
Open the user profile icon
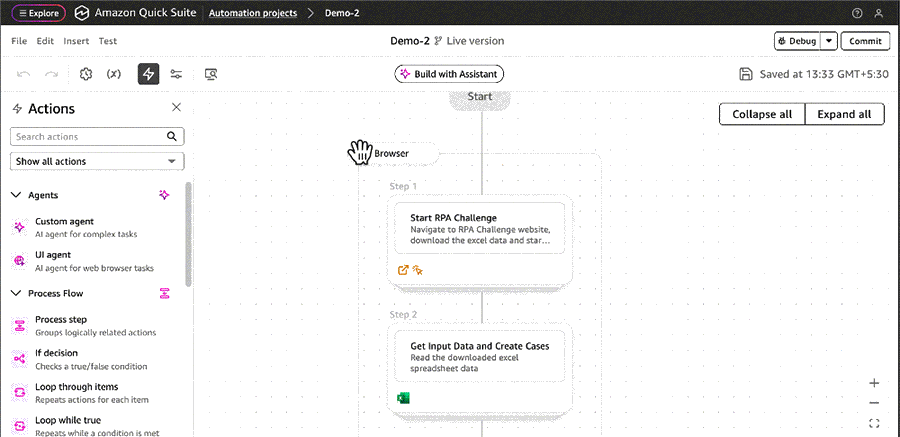point(879,13)
